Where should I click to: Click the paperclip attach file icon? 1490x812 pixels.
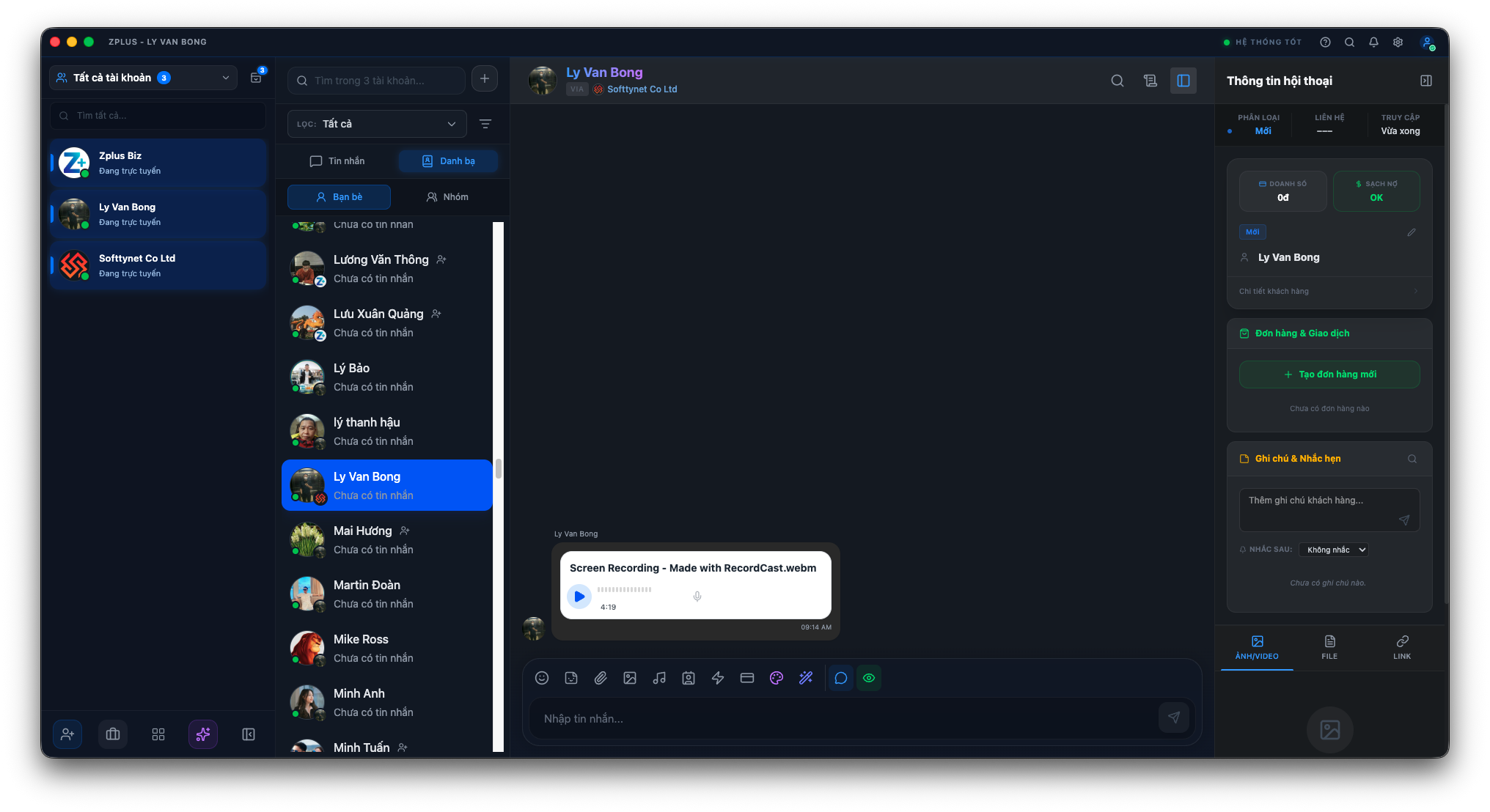click(x=601, y=678)
